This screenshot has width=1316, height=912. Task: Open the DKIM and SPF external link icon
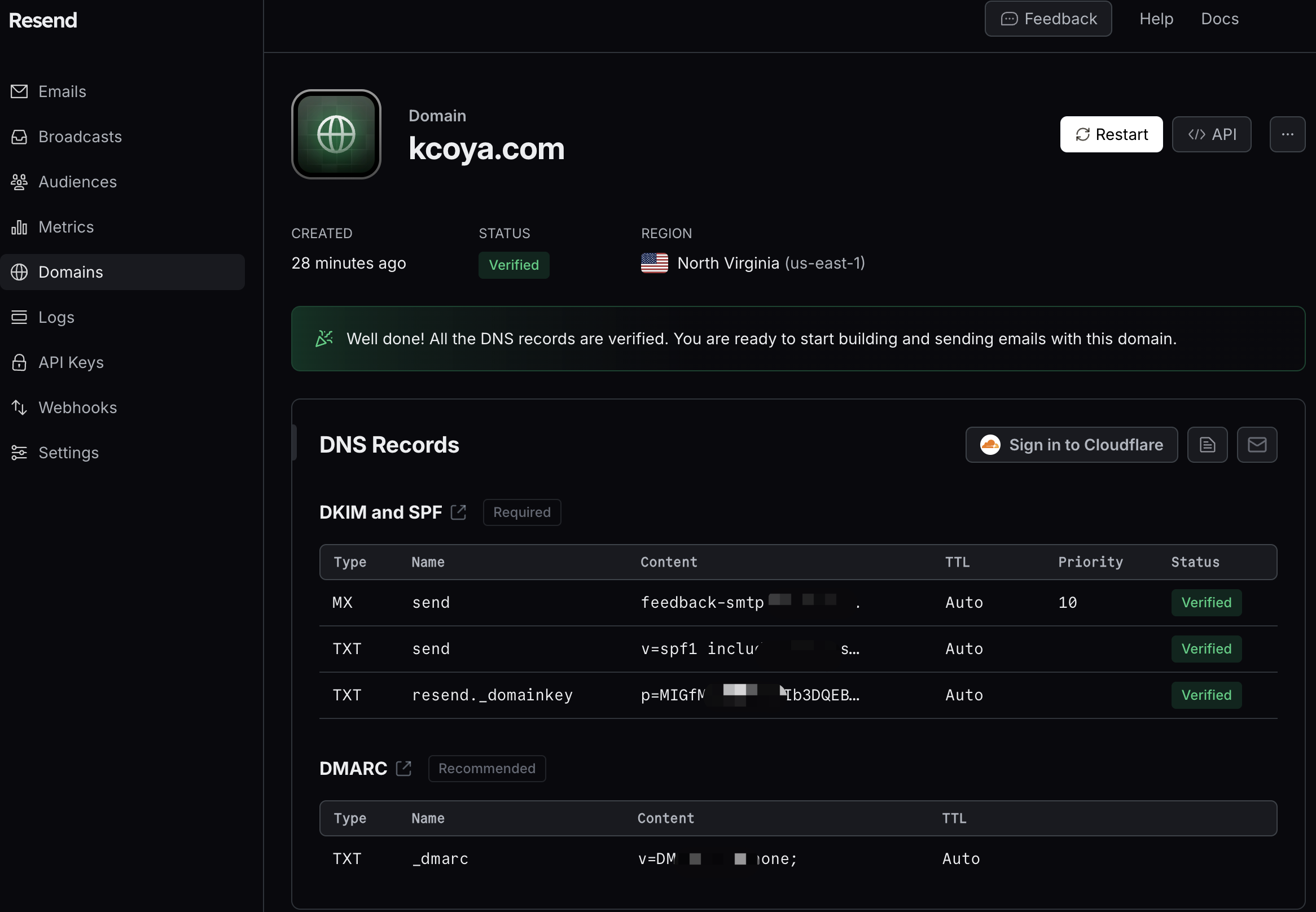(458, 512)
